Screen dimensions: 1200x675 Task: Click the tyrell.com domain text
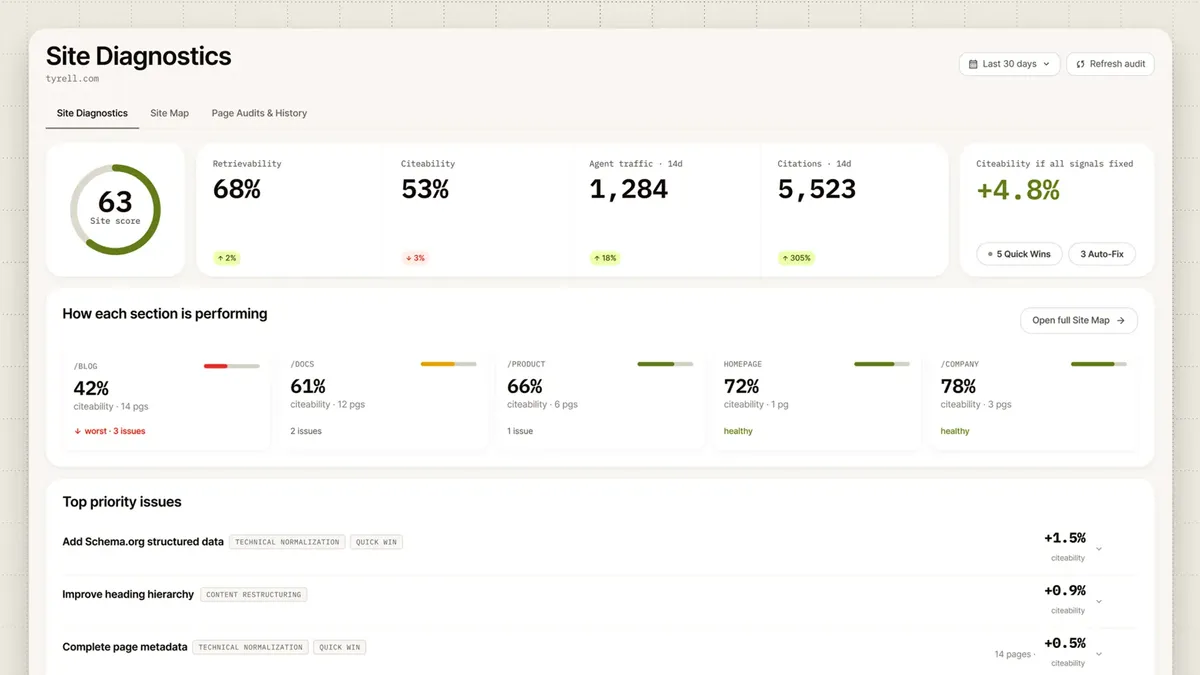[x=72, y=79]
